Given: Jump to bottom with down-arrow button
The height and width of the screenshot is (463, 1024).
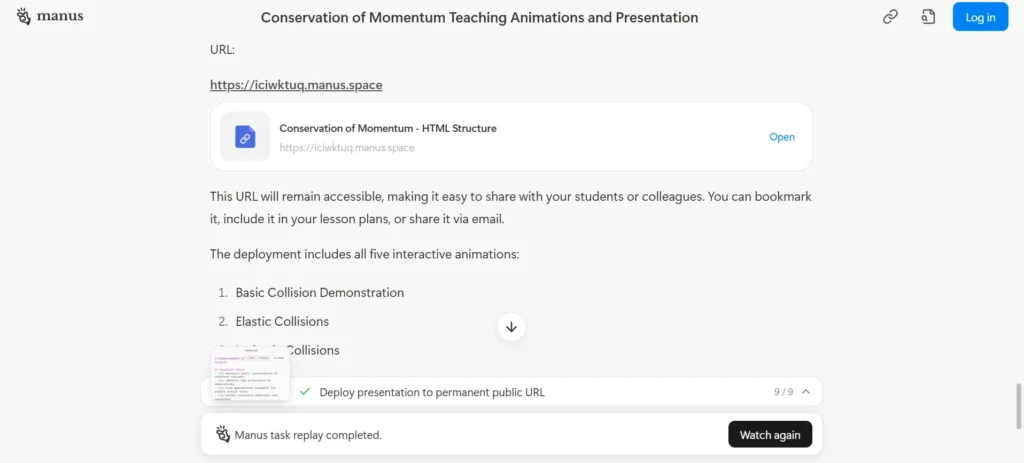Looking at the screenshot, I should pos(511,327).
